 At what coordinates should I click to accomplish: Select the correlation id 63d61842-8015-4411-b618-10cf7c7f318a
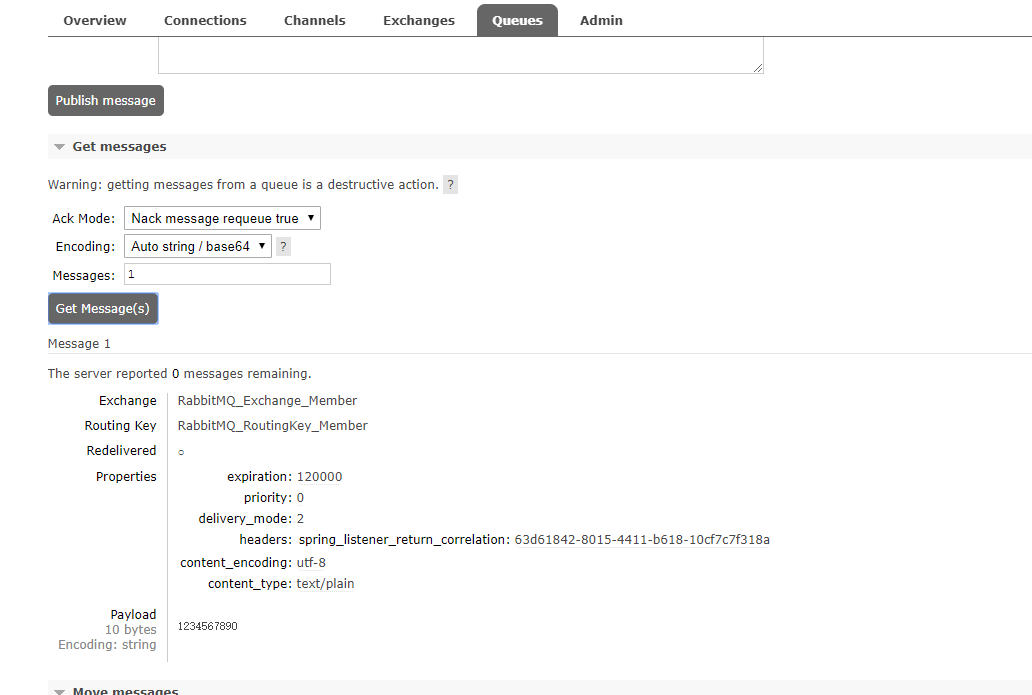pos(642,540)
